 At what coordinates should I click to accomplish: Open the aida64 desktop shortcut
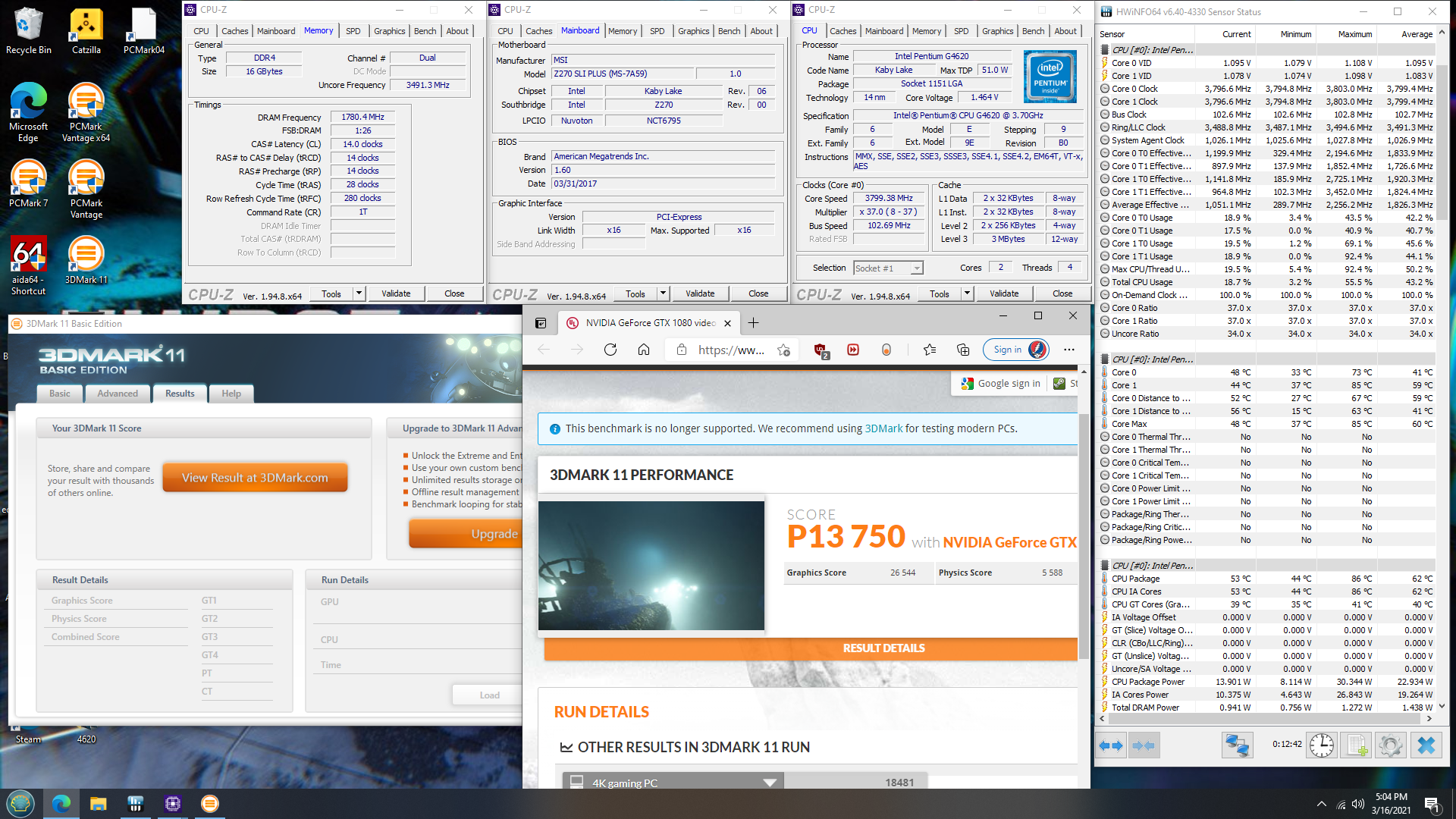(x=28, y=265)
